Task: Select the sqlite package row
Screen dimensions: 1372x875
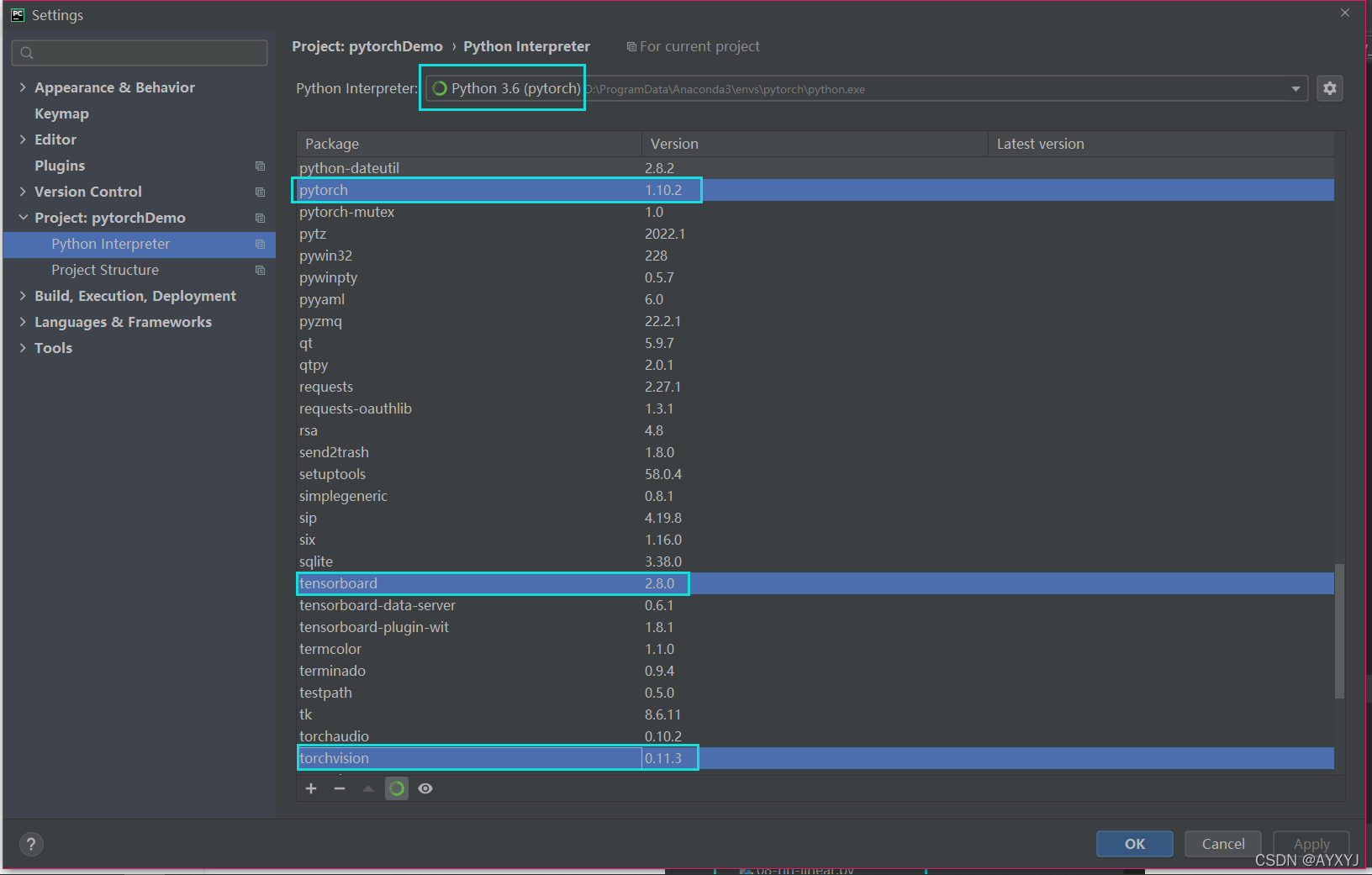Action: coord(815,561)
